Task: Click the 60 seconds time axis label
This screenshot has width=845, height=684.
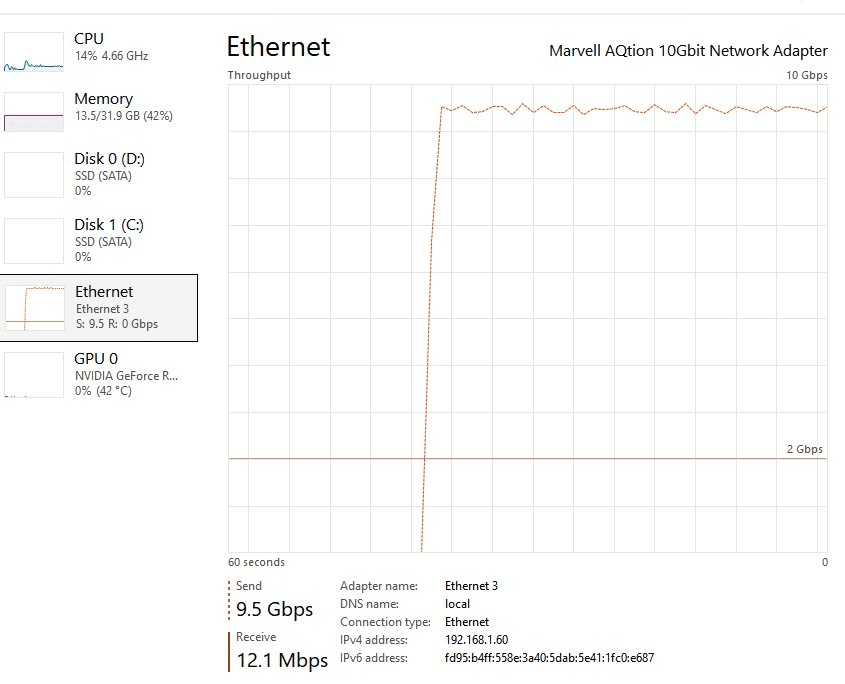Action: 256,563
